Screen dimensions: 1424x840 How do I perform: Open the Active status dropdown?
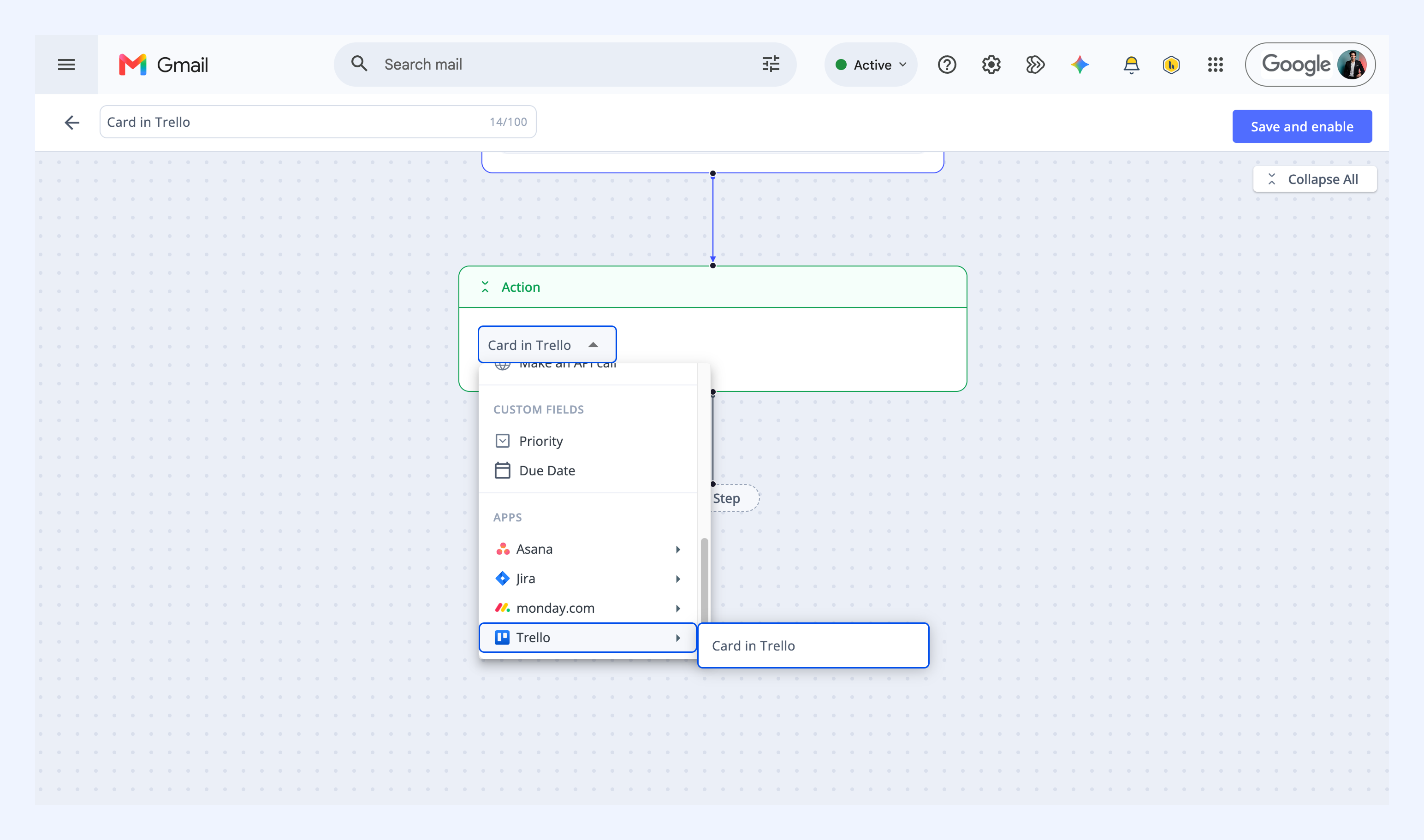871,65
